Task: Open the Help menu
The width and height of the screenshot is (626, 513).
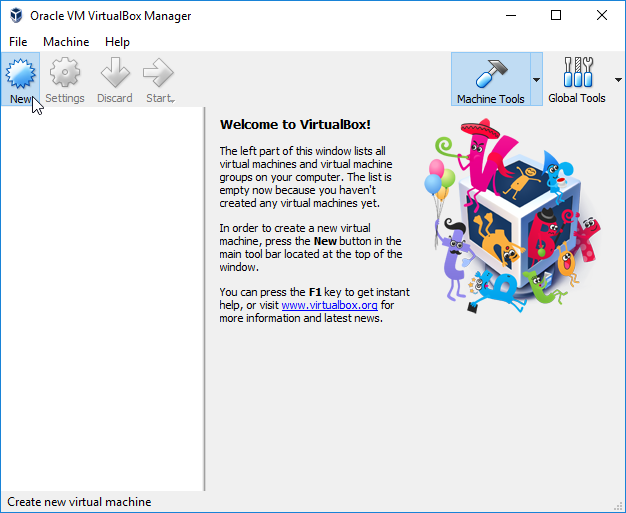Action: pos(117,42)
